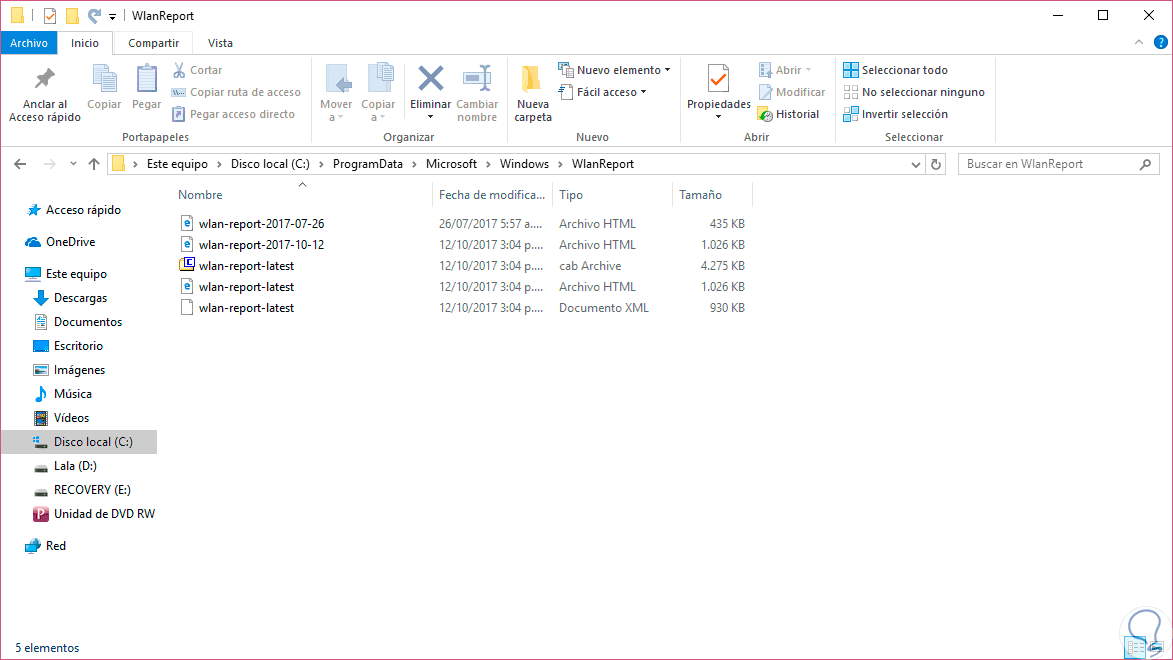The image size is (1173, 660).
Task: Click the Cortar scissors button
Action: [197, 70]
